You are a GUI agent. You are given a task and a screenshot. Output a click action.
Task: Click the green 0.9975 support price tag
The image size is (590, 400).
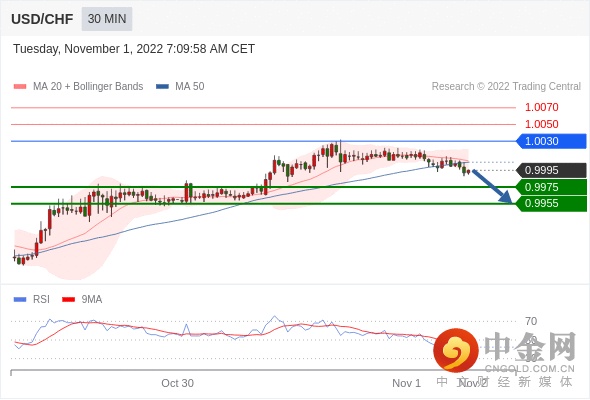click(551, 187)
